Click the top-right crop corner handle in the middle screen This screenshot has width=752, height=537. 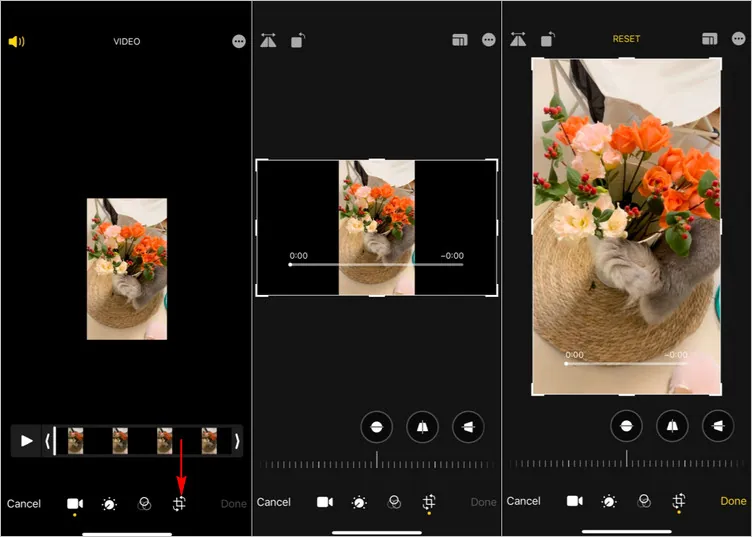tap(494, 163)
